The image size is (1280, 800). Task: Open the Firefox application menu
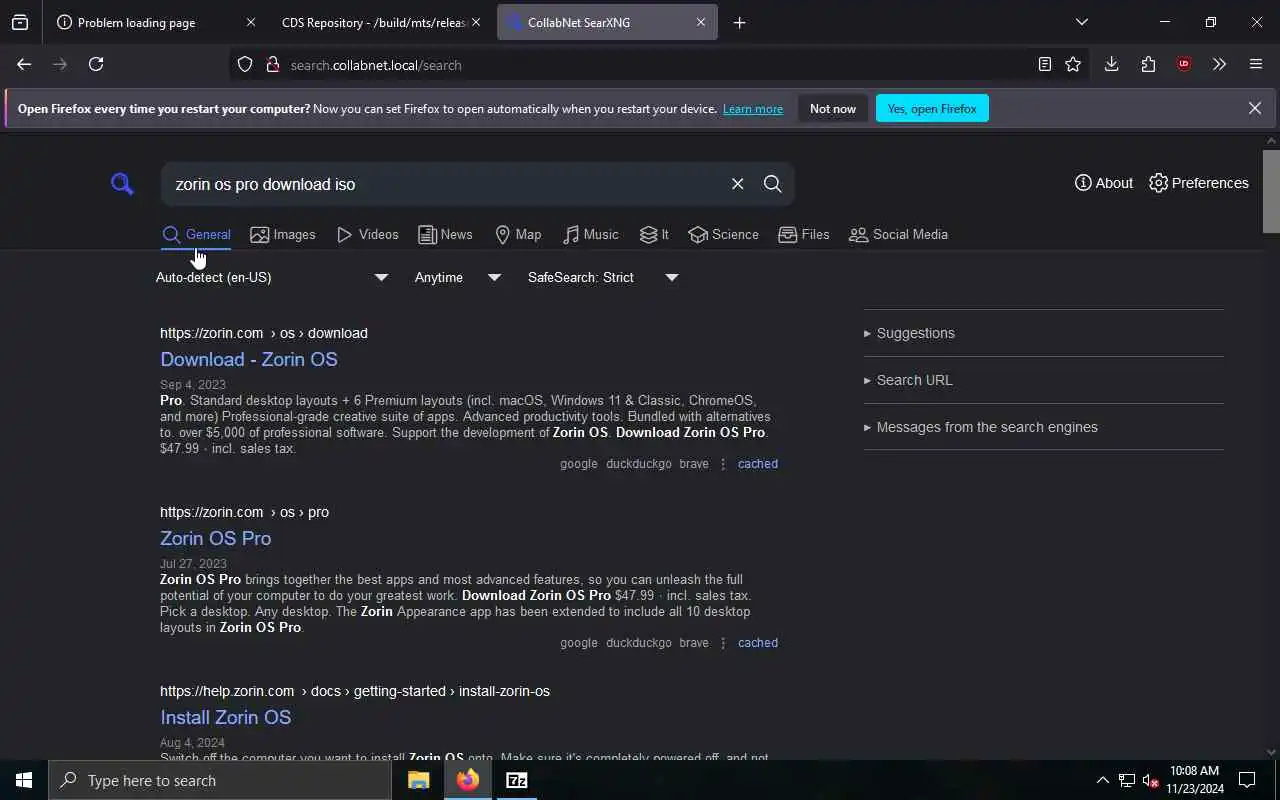[x=1256, y=64]
